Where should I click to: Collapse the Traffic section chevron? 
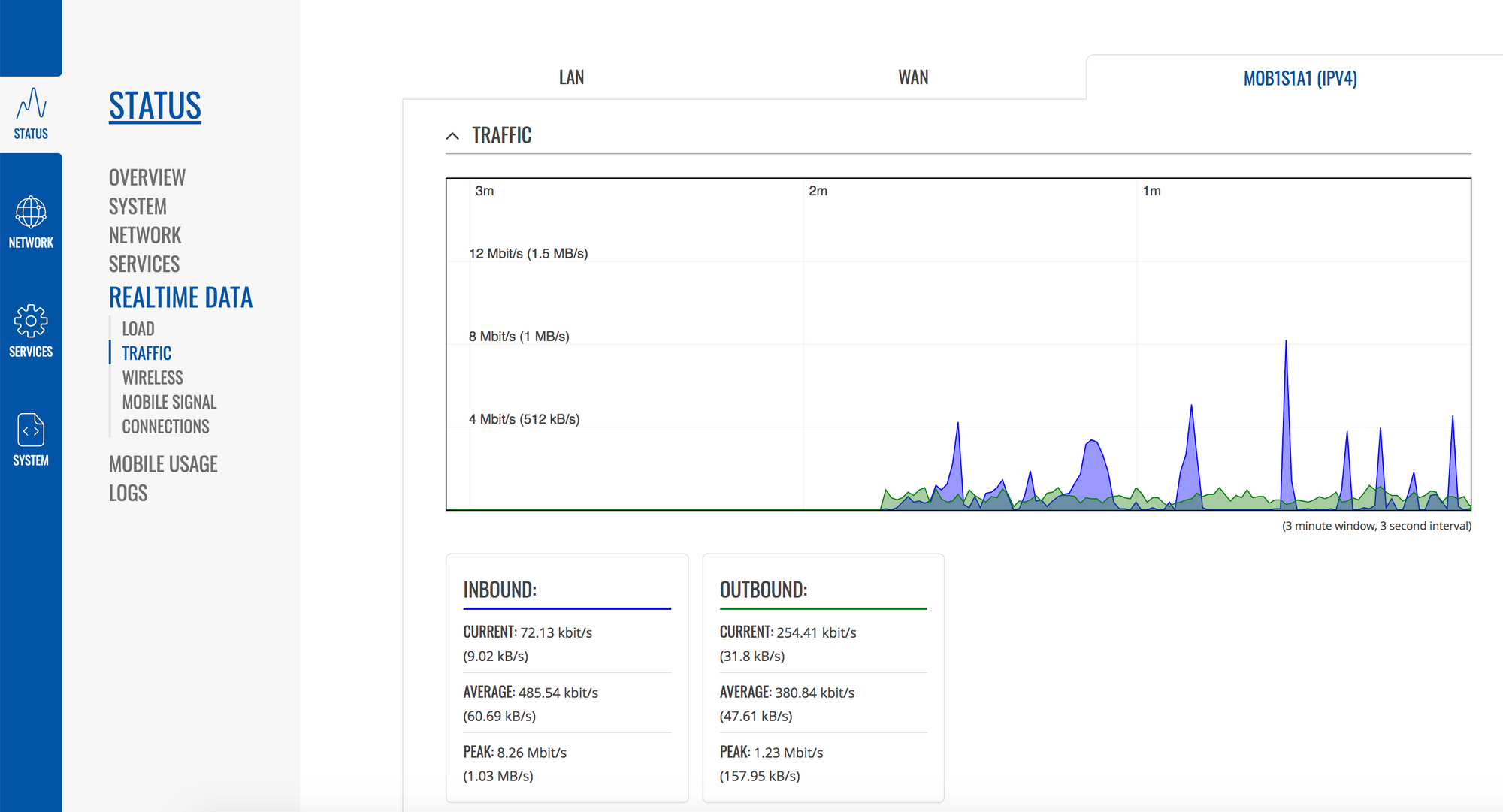pyautogui.click(x=452, y=136)
